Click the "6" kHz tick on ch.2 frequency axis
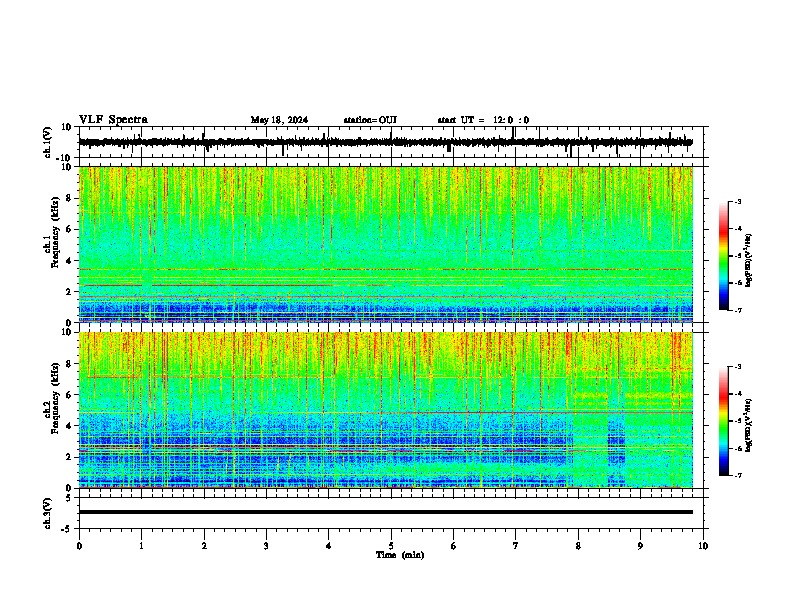The width and height of the screenshot is (792, 612). [x=70, y=395]
